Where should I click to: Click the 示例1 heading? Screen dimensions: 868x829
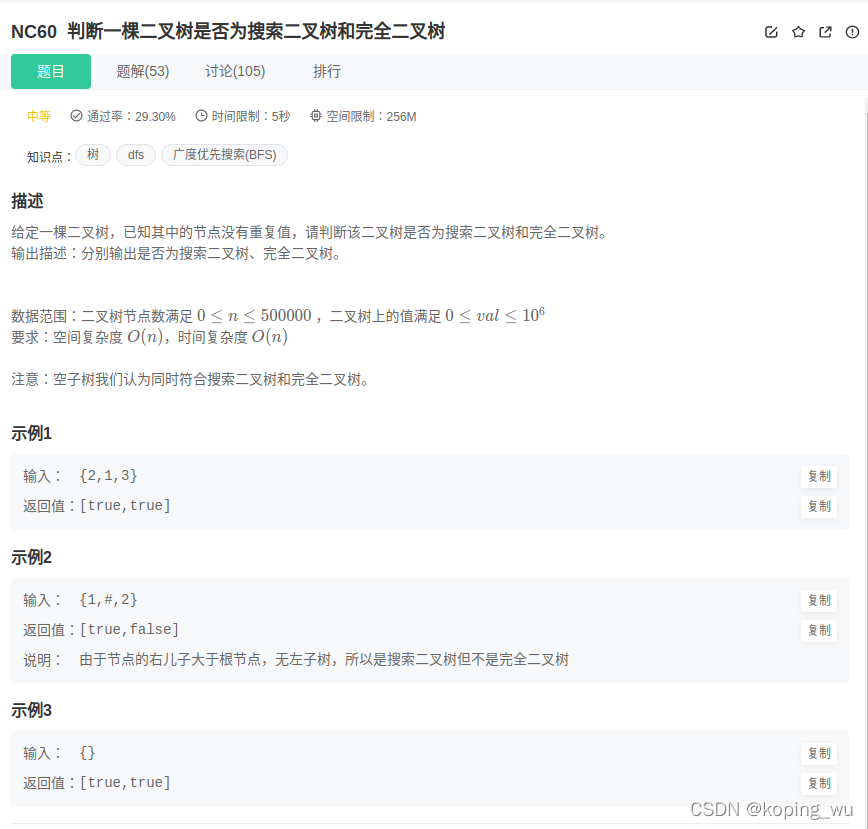click(x=32, y=433)
